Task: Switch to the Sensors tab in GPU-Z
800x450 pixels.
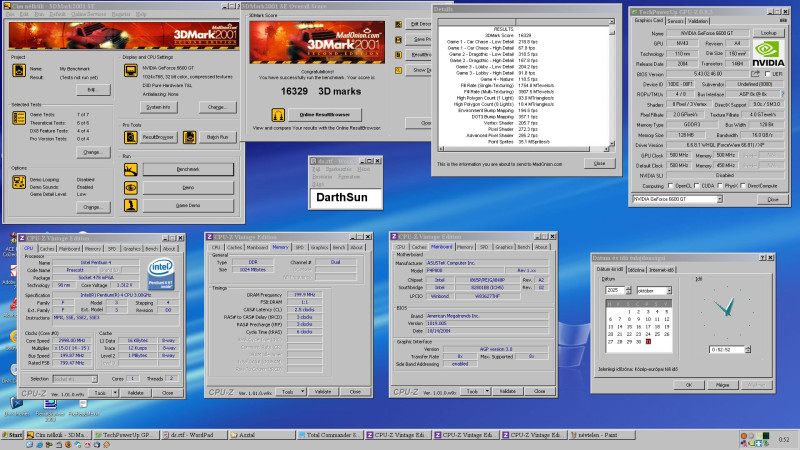Action: click(x=675, y=20)
